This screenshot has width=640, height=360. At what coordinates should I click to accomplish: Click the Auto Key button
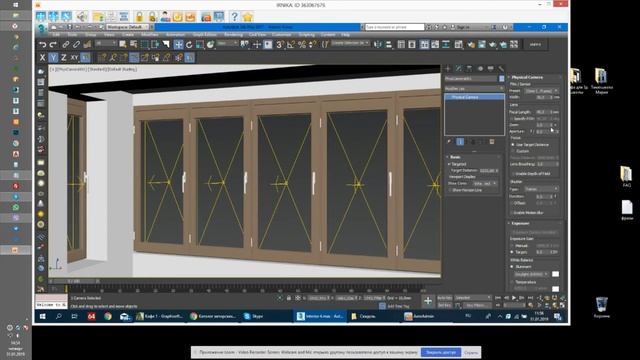pyautogui.click(x=444, y=298)
